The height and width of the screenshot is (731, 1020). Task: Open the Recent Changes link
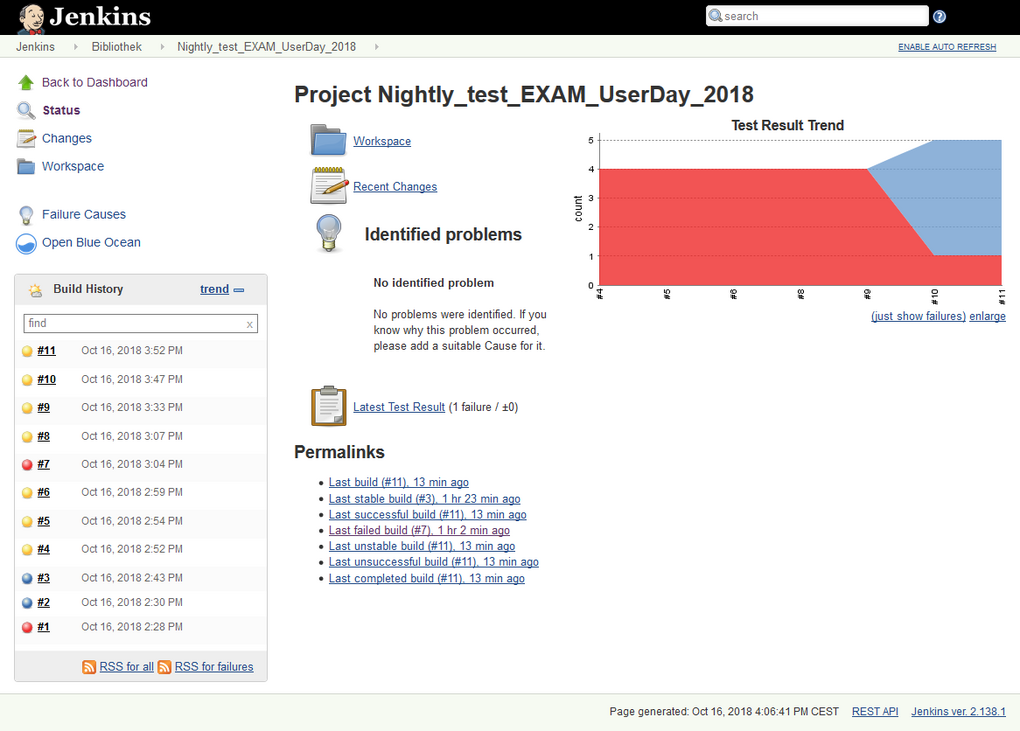pyautogui.click(x=395, y=187)
